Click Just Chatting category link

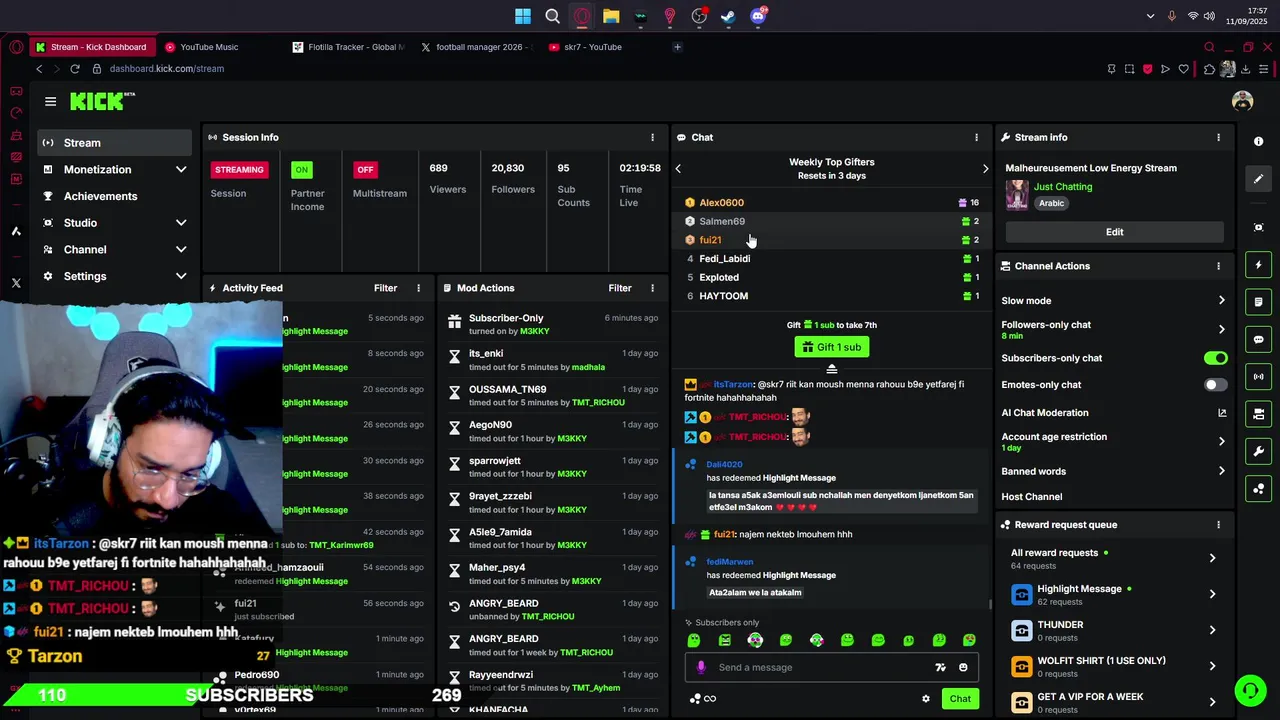click(1062, 187)
